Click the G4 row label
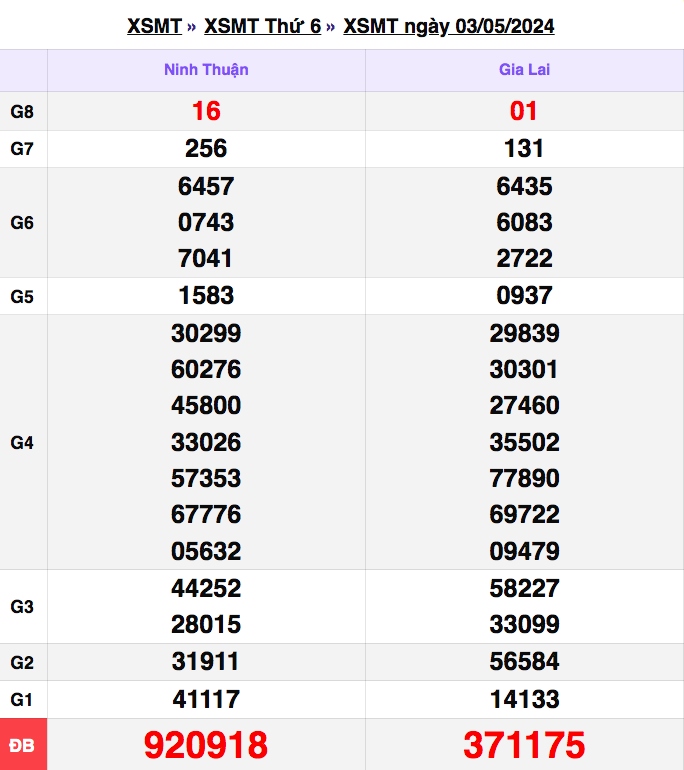This screenshot has width=684, height=770. coord(22,443)
